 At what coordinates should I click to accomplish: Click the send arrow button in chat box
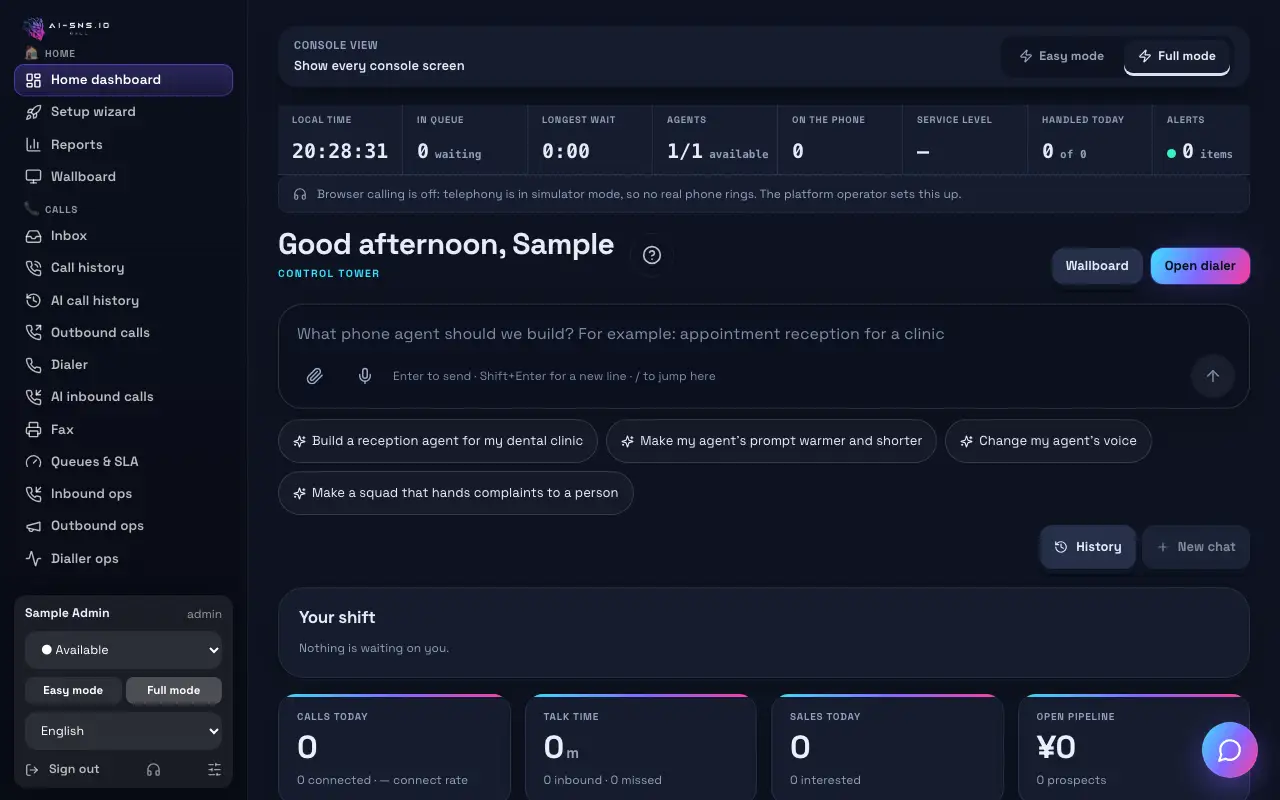(1212, 376)
